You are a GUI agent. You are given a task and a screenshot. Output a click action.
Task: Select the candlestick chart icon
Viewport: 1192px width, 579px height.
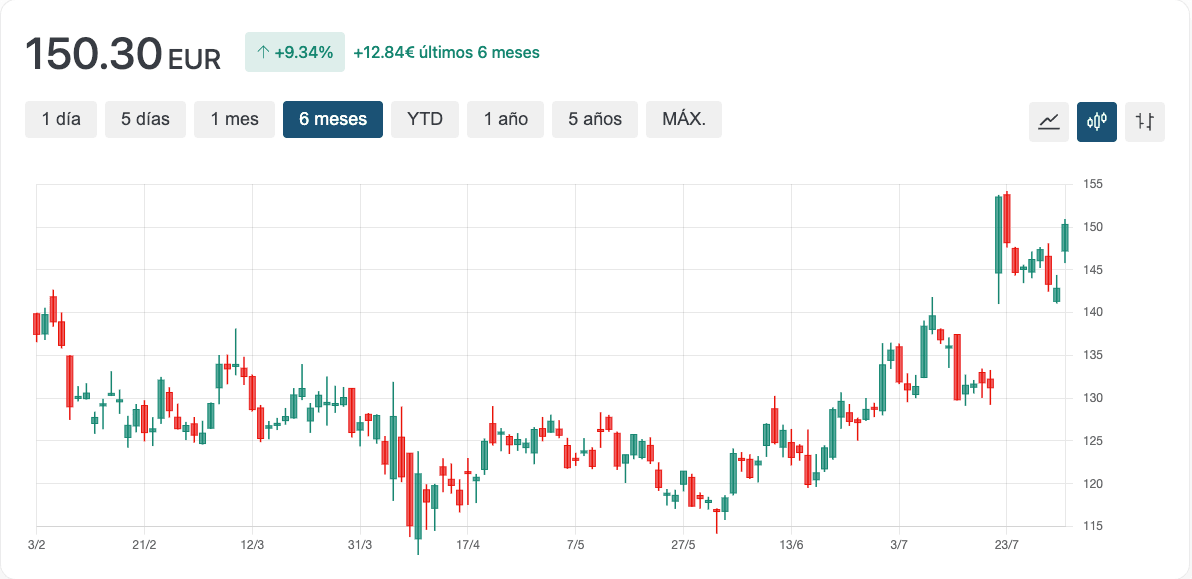pyautogui.click(x=1097, y=122)
